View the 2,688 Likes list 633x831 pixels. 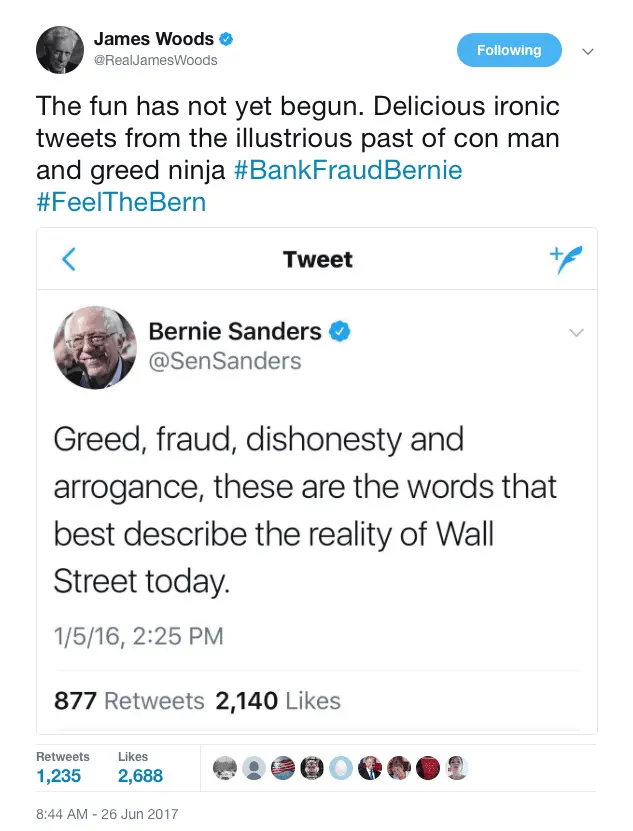click(x=140, y=775)
